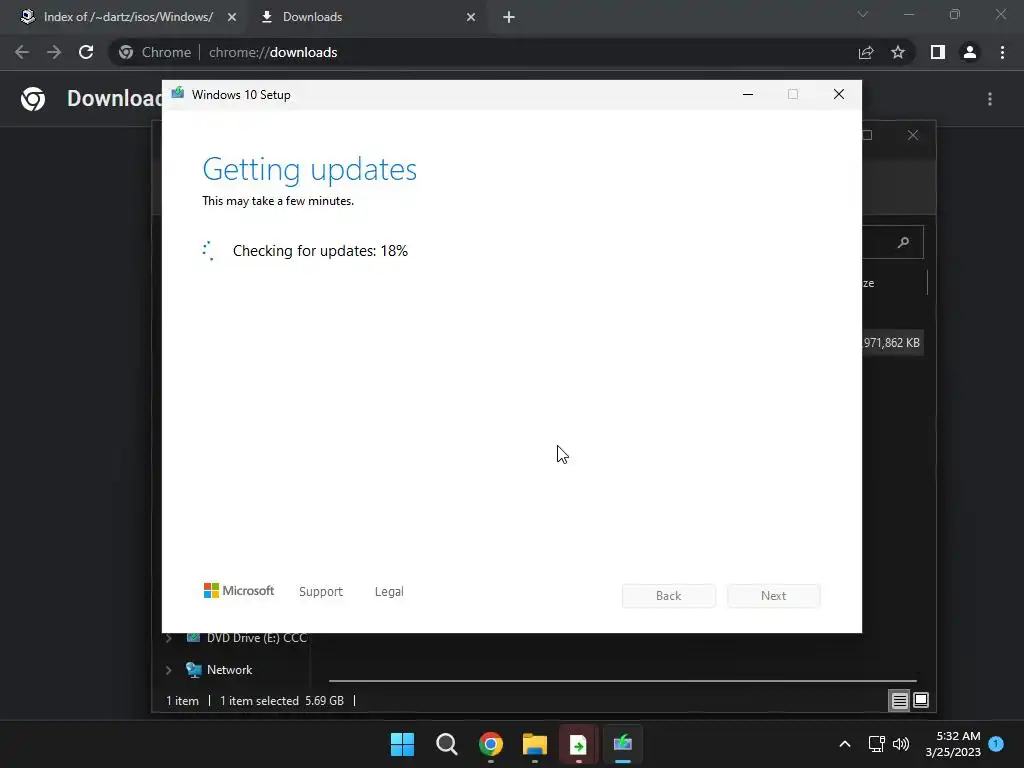
Task: Click the Chrome tab search chevron
Action: 863,14
